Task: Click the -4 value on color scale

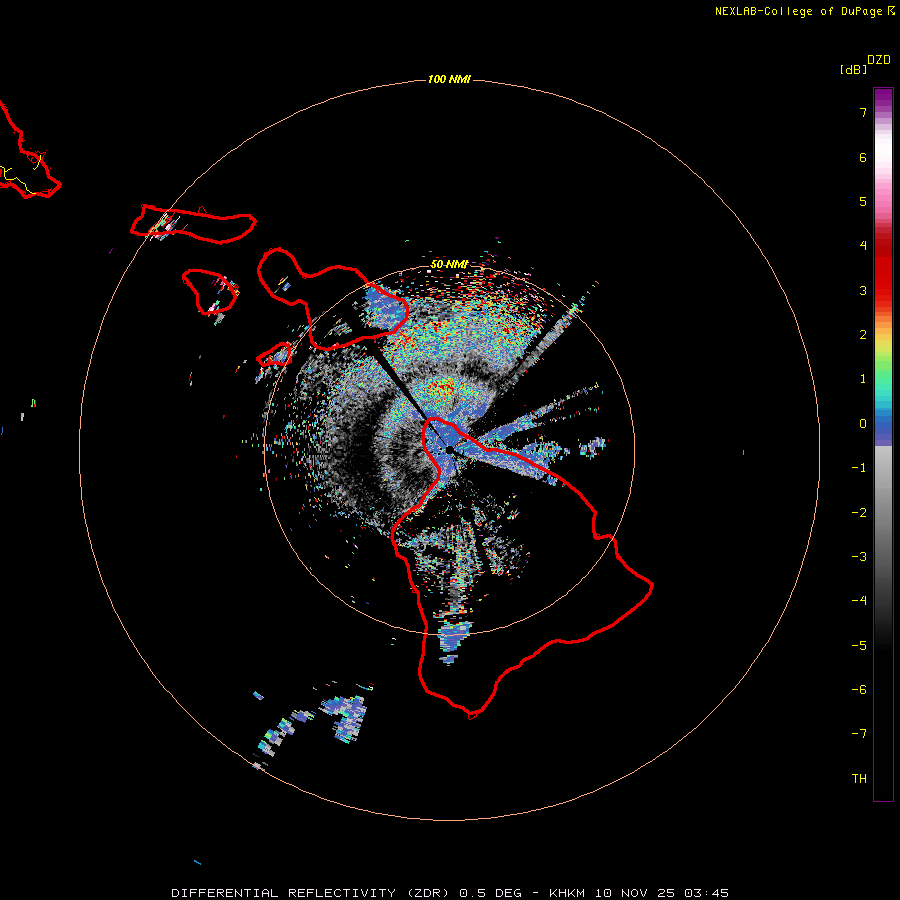Action: point(859,601)
